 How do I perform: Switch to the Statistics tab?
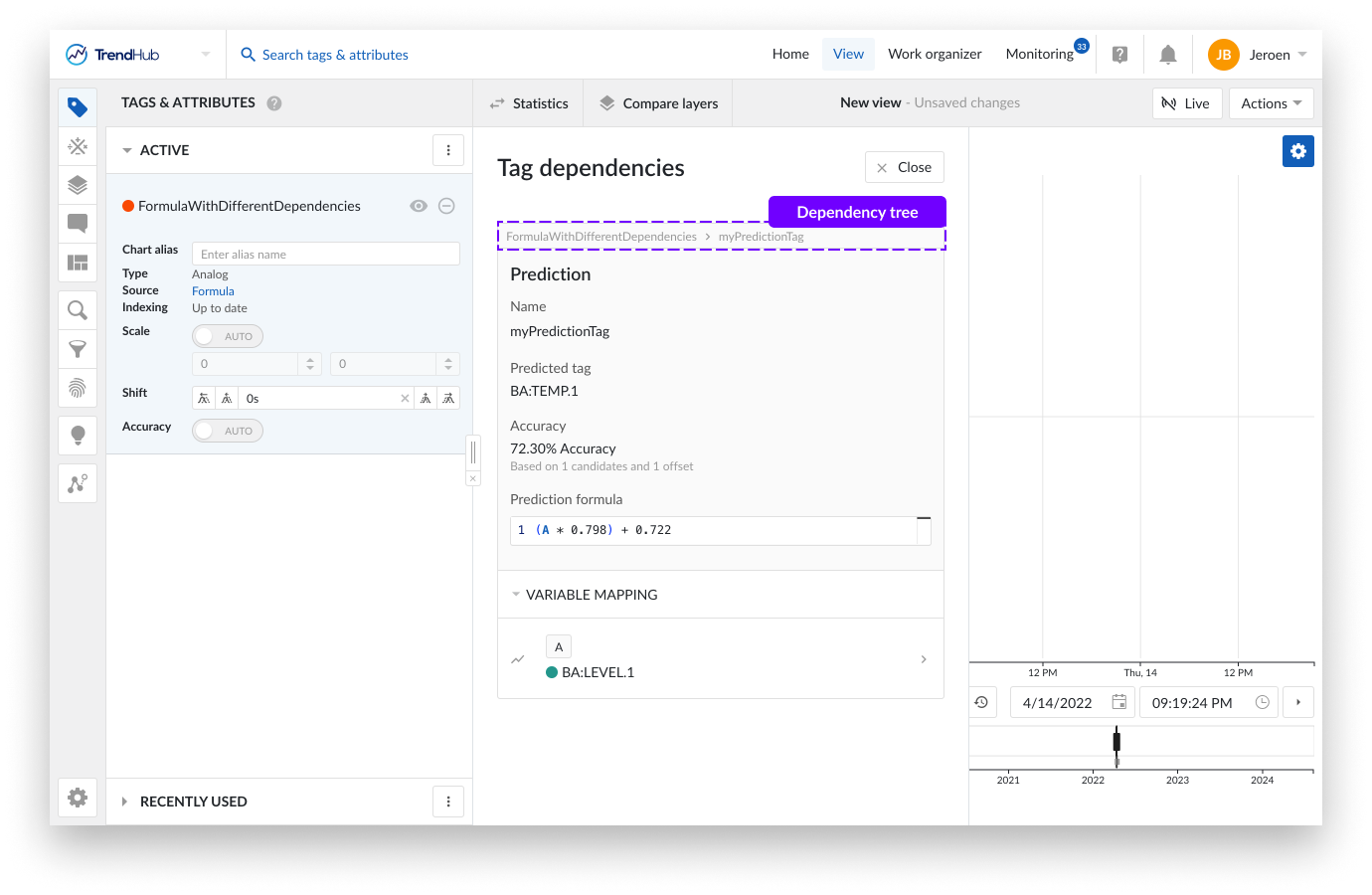529,103
